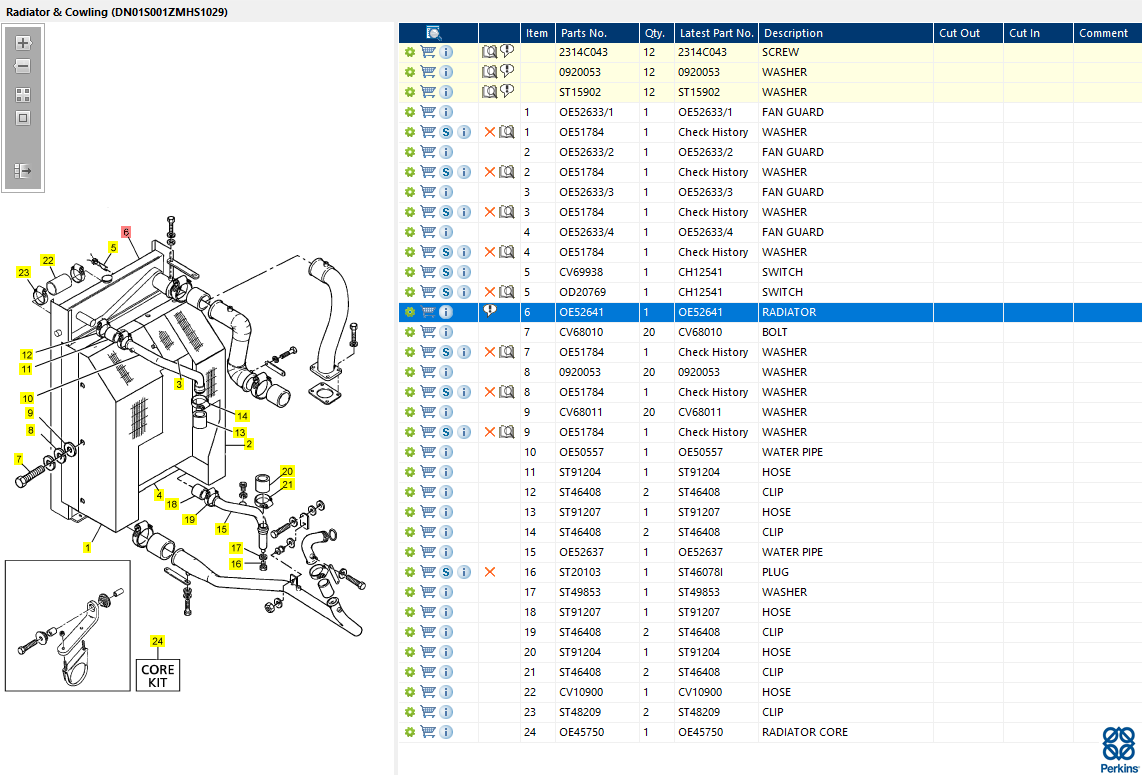Select callout 24 CORE KIT on diagram

tap(157, 641)
